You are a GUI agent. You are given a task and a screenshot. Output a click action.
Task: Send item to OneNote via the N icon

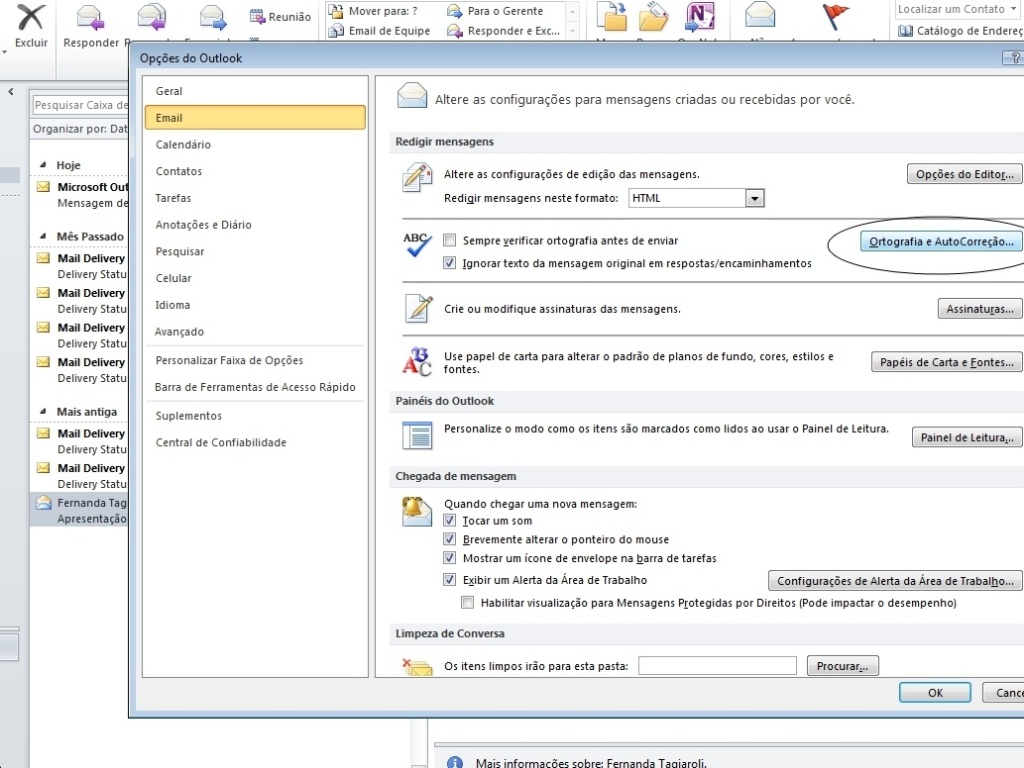coord(699,18)
